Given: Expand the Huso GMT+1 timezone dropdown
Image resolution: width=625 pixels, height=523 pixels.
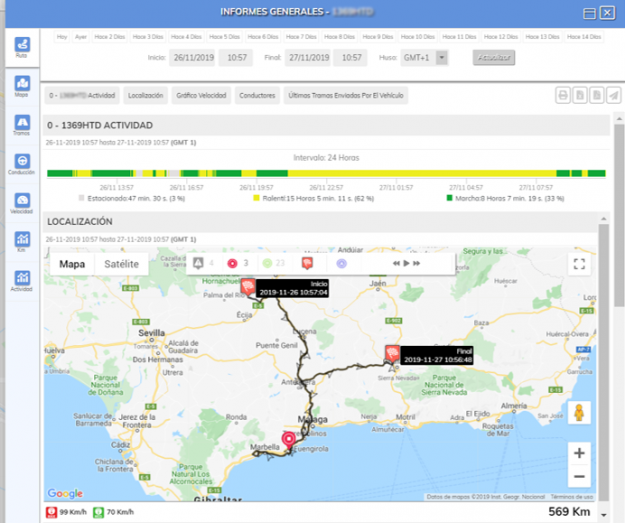Looking at the screenshot, I should coord(419,58).
